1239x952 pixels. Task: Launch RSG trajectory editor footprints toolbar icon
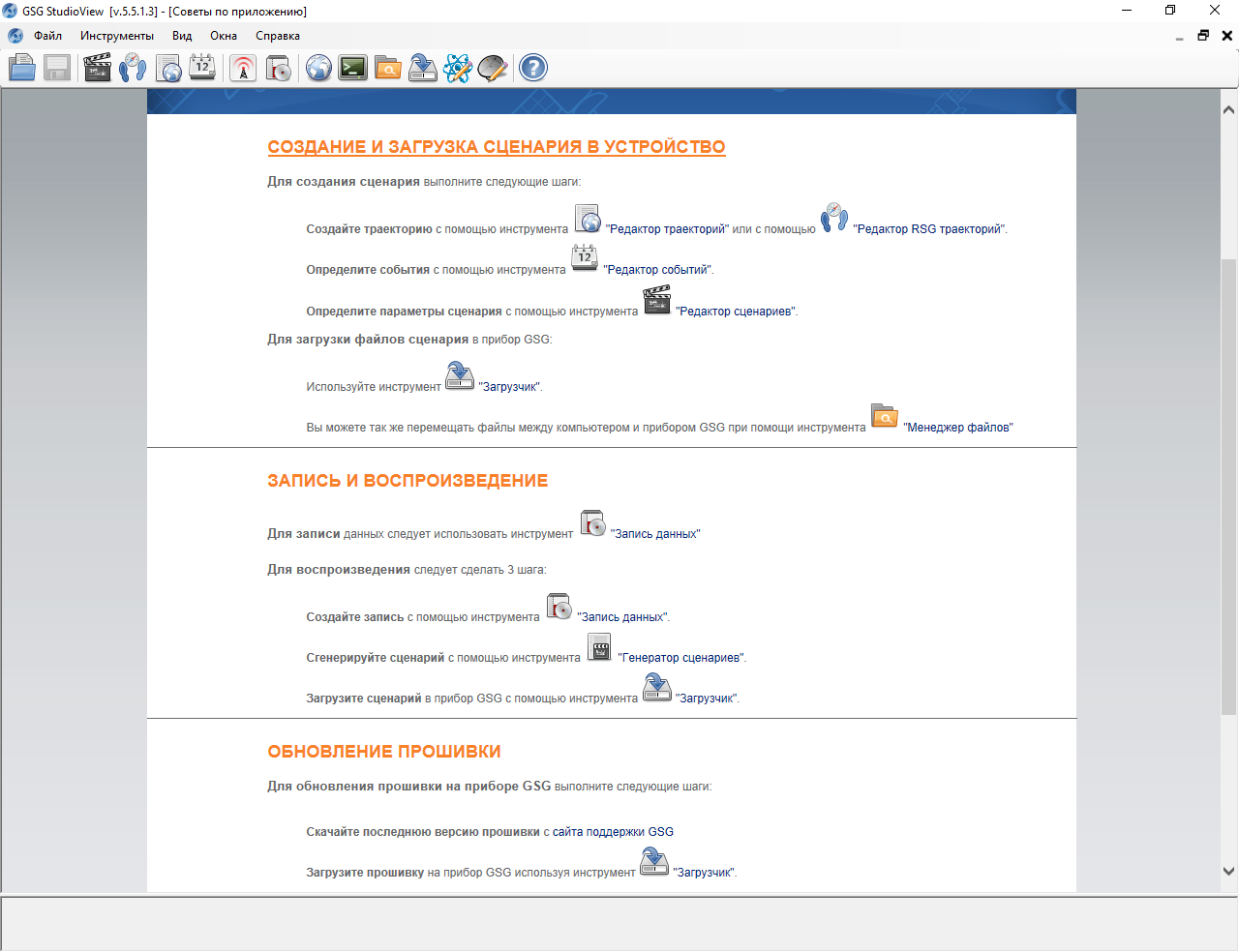[133, 68]
